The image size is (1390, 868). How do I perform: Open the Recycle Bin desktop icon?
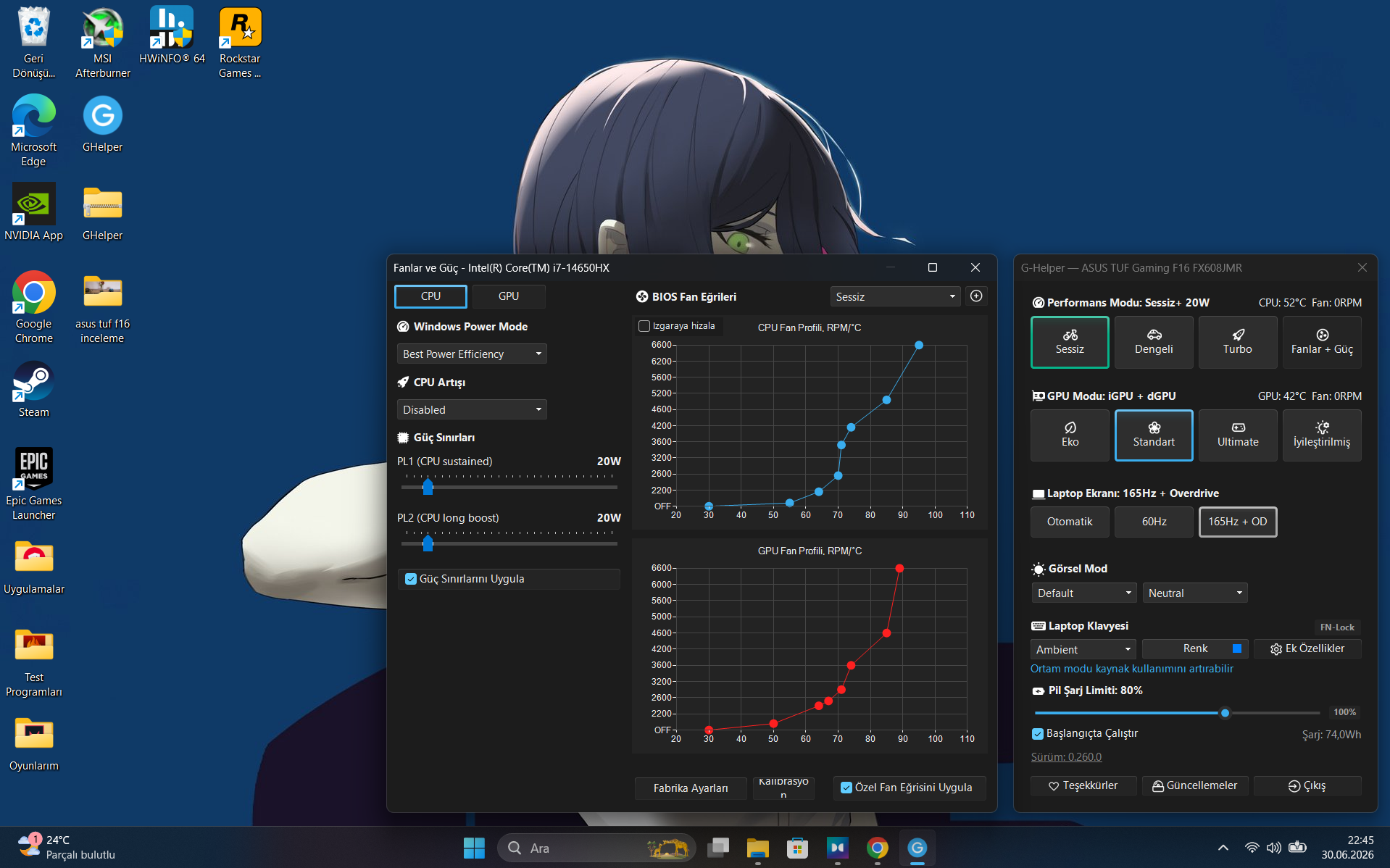click(33, 42)
